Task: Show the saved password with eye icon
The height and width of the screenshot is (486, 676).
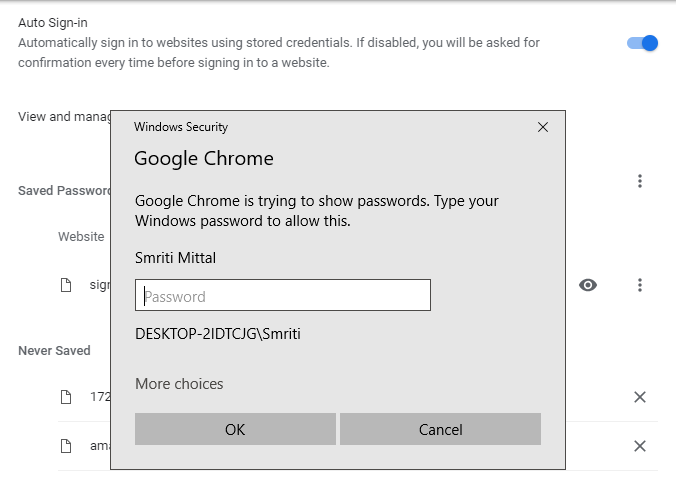Action: click(588, 285)
